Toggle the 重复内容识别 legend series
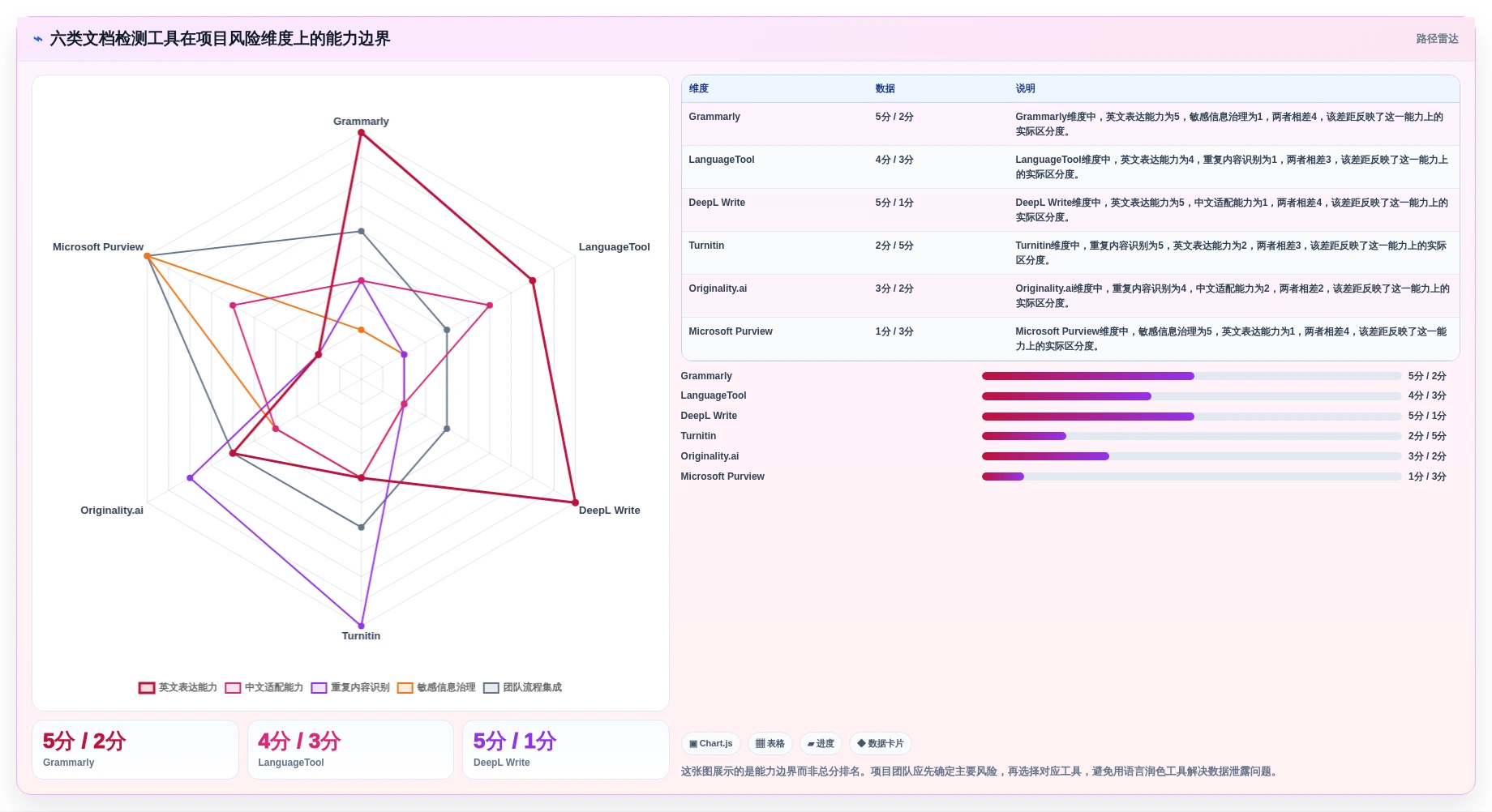This screenshot has height=812, width=1492. pos(350,687)
